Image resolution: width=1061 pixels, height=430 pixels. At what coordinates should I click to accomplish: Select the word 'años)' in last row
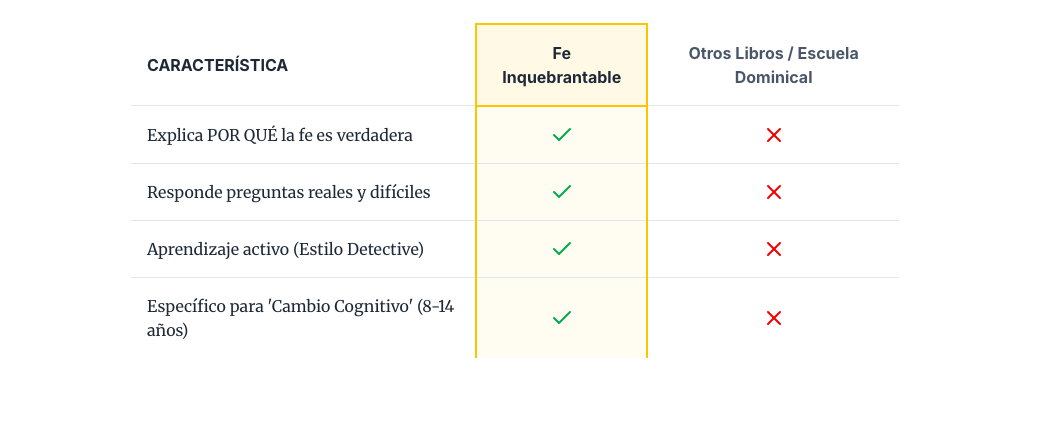[x=168, y=329]
